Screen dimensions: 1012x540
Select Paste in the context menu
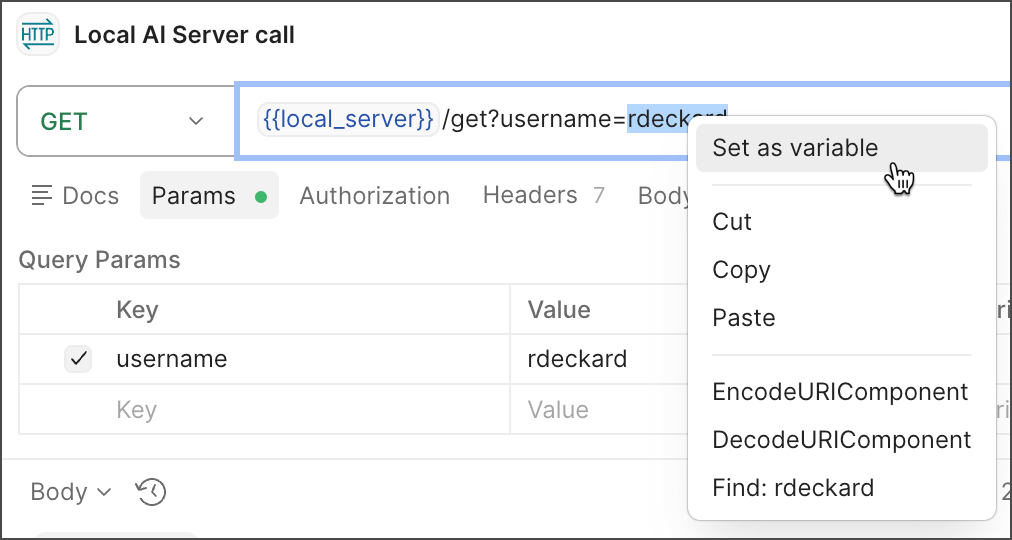pyautogui.click(x=744, y=318)
